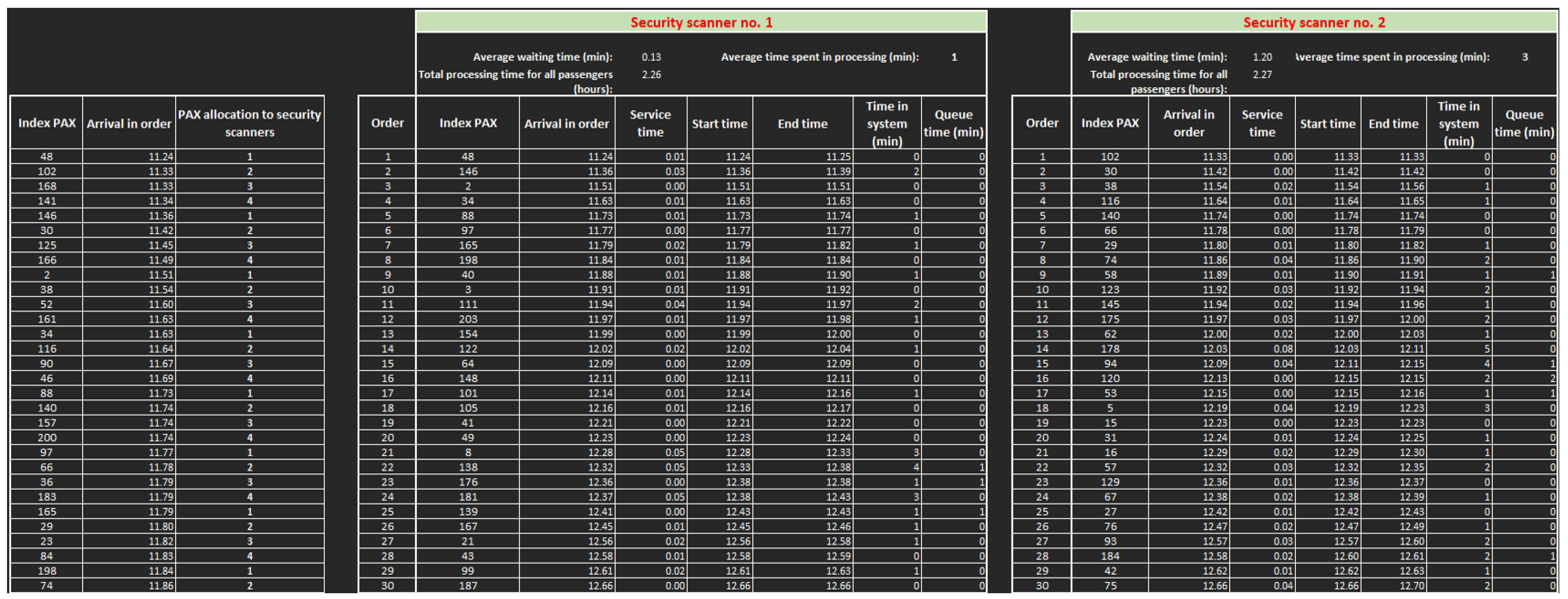Select scanner 2 'Time in system (min)' header
Viewport: 1568px width, 599px height.
[1458, 124]
